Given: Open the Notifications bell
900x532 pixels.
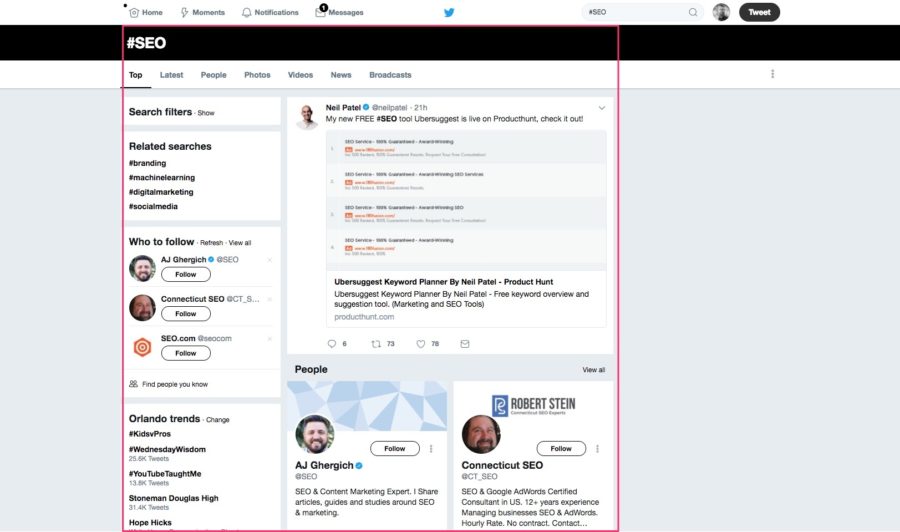Looking at the screenshot, I should point(270,12).
